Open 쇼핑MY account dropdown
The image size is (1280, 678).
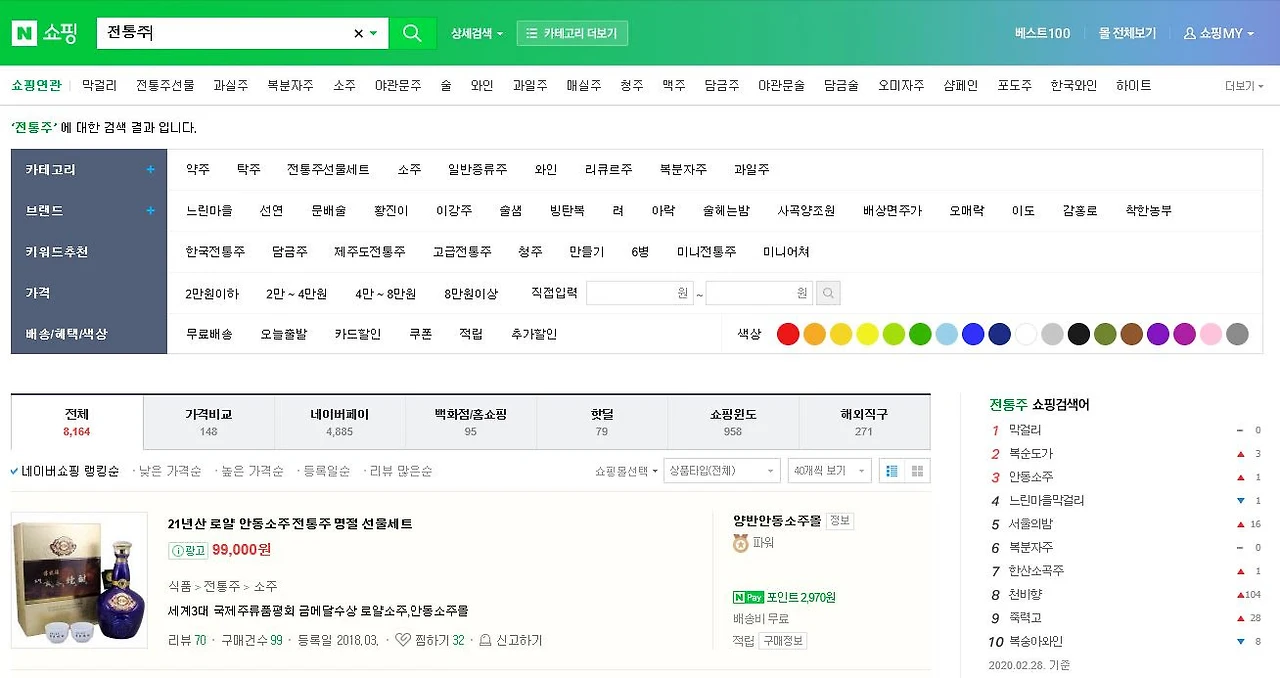pyautogui.click(x=1219, y=33)
